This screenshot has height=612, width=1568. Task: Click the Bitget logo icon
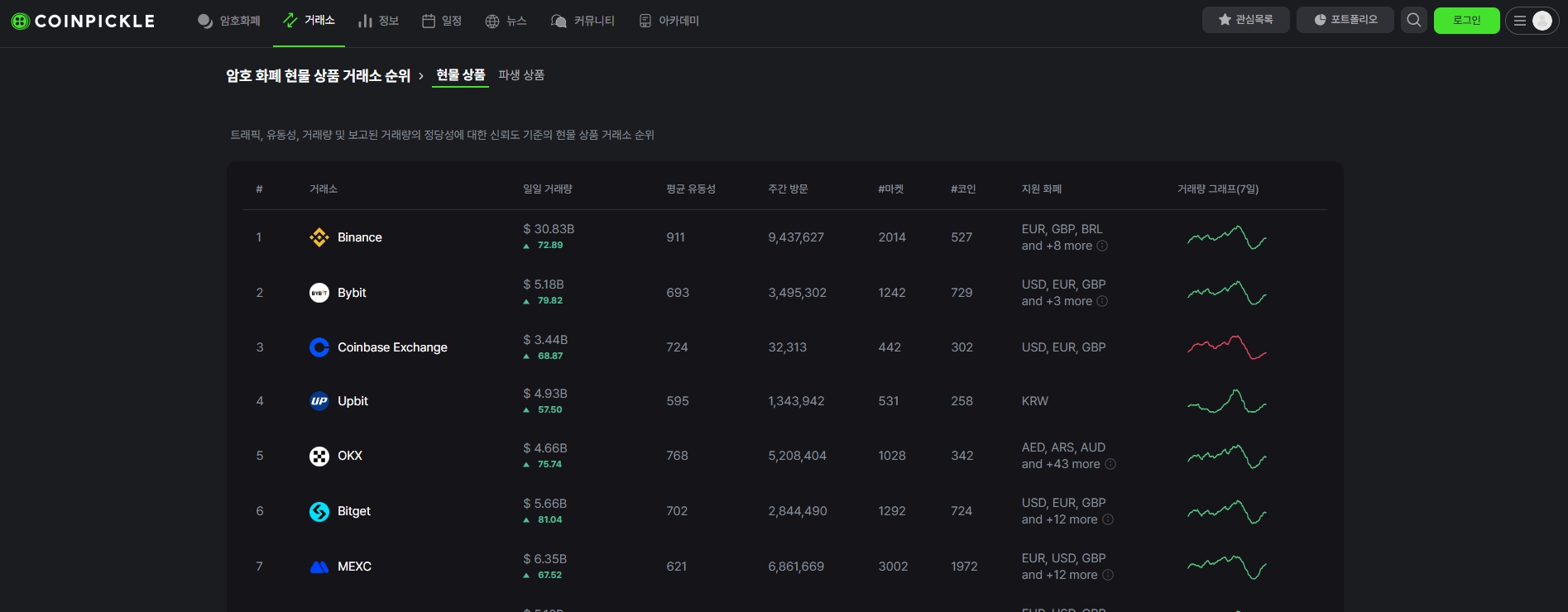click(x=319, y=511)
